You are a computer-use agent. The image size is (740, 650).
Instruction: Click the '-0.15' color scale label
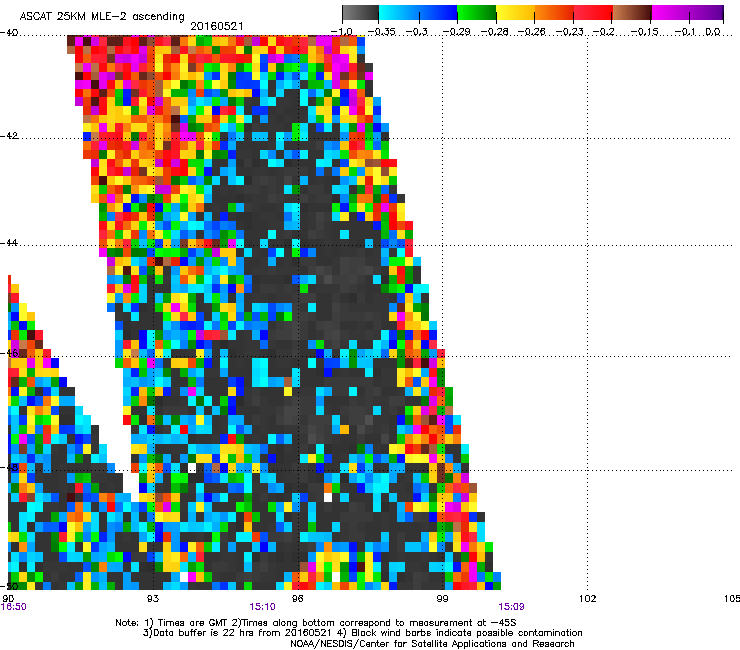point(645,32)
